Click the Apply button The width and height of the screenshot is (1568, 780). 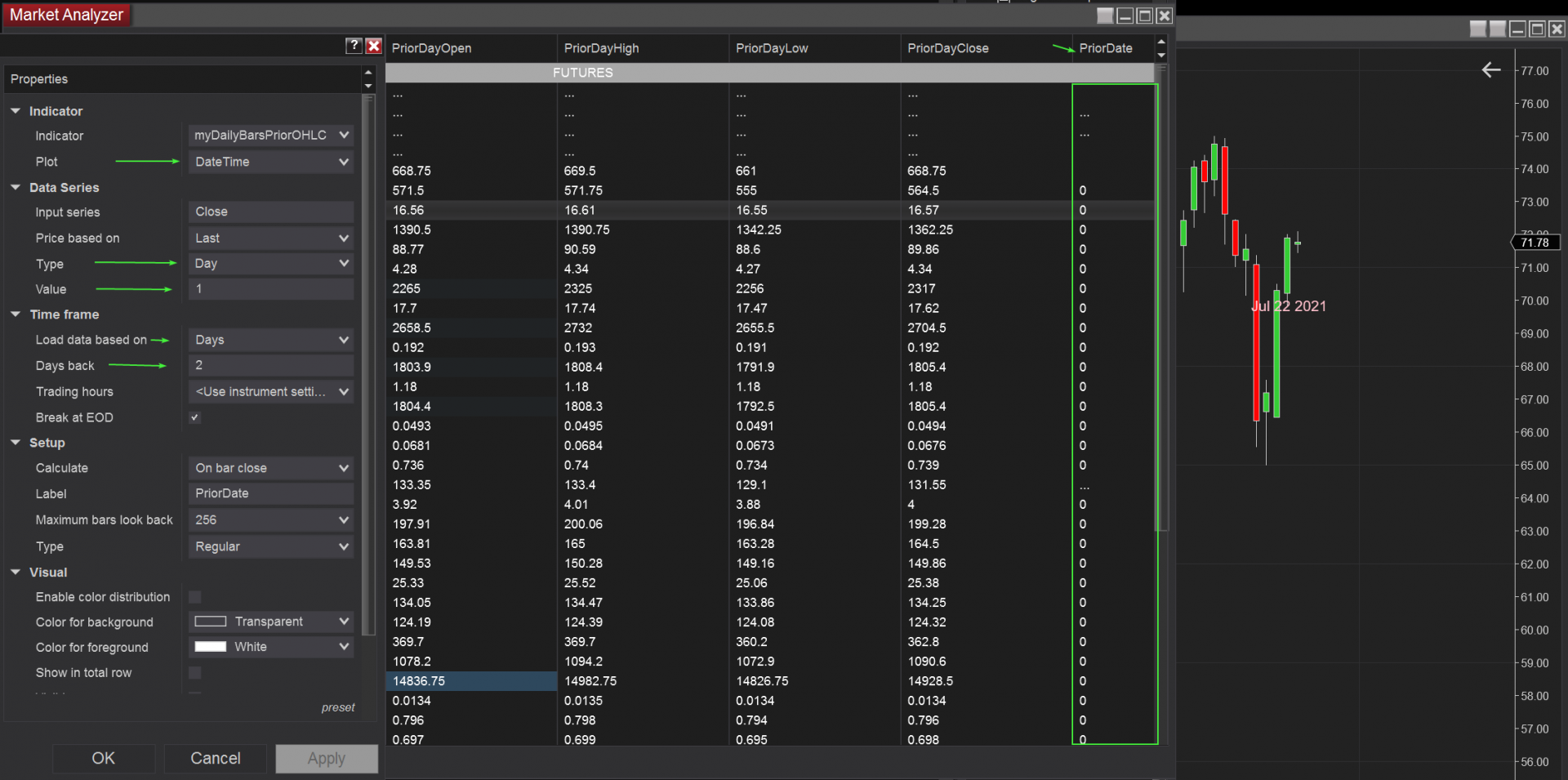click(327, 759)
